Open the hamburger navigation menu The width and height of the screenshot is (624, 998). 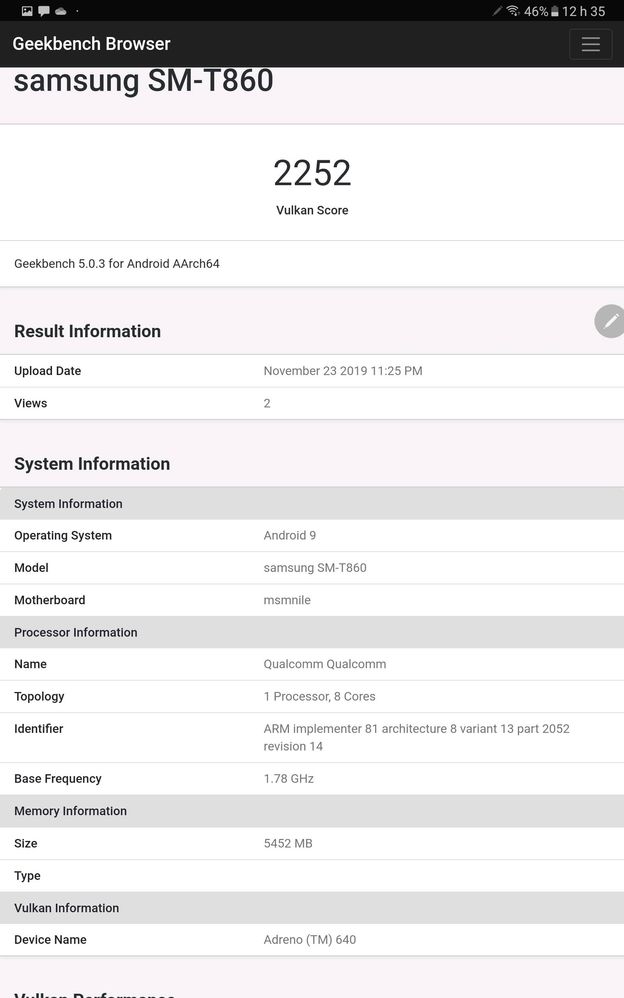590,44
